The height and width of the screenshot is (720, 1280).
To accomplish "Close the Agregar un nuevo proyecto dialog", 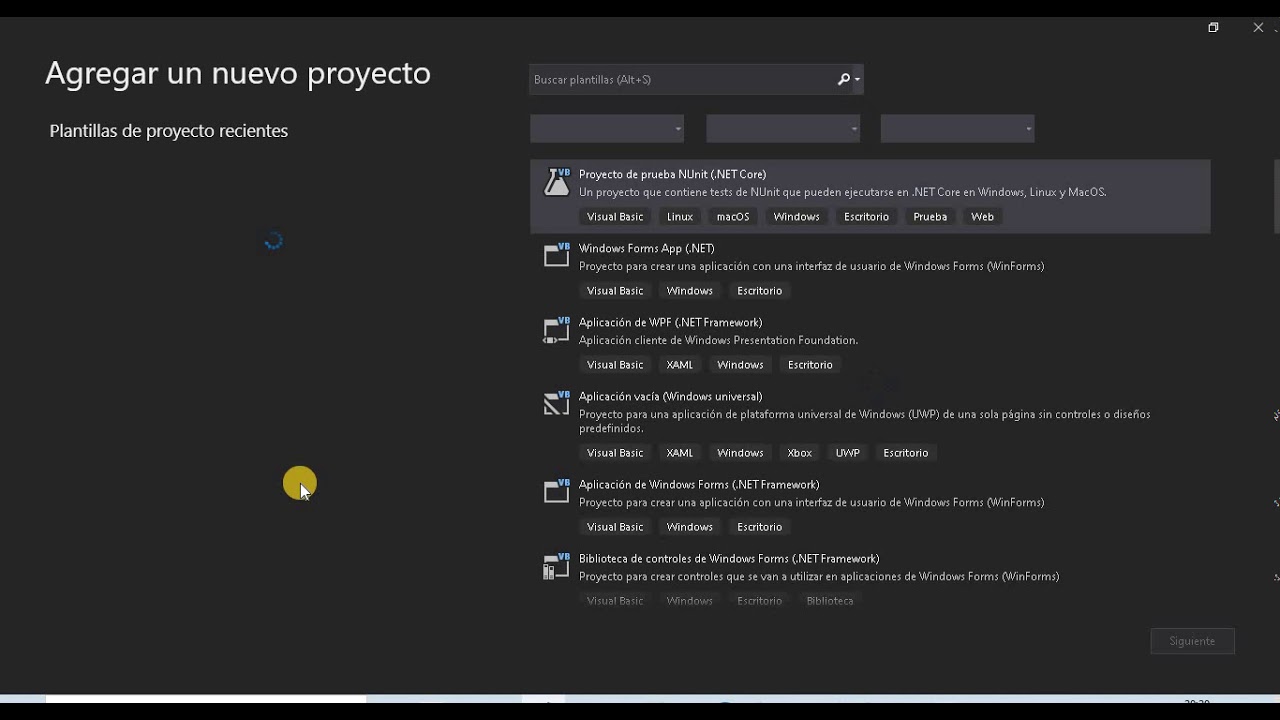I will [x=1258, y=28].
